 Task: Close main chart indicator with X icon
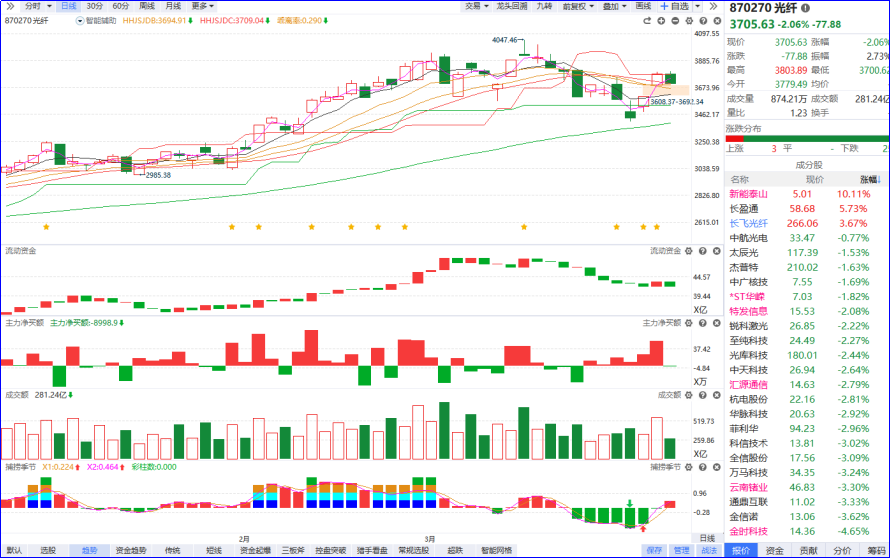pyautogui.click(x=717, y=21)
